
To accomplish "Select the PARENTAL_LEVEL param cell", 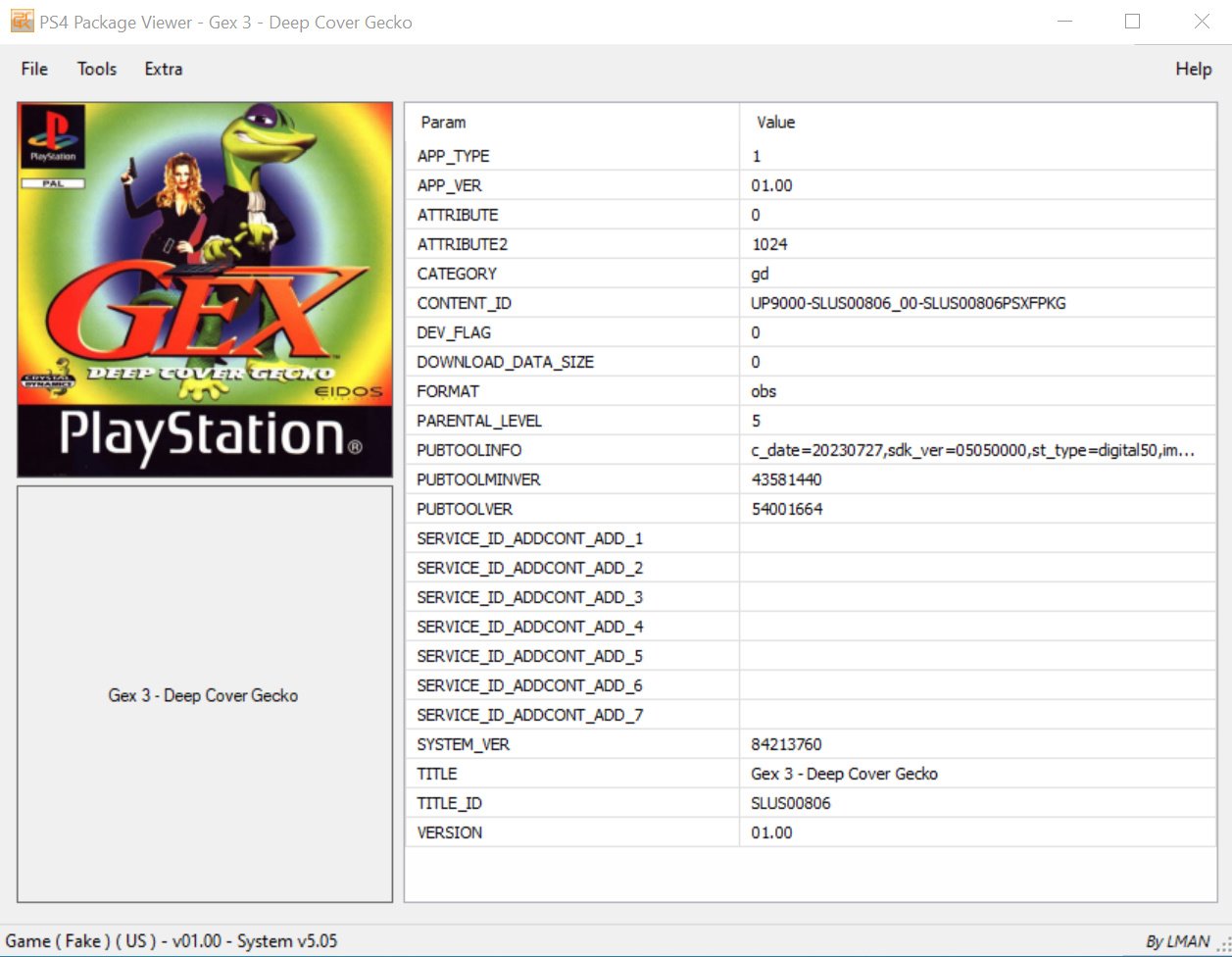I will pos(572,421).
